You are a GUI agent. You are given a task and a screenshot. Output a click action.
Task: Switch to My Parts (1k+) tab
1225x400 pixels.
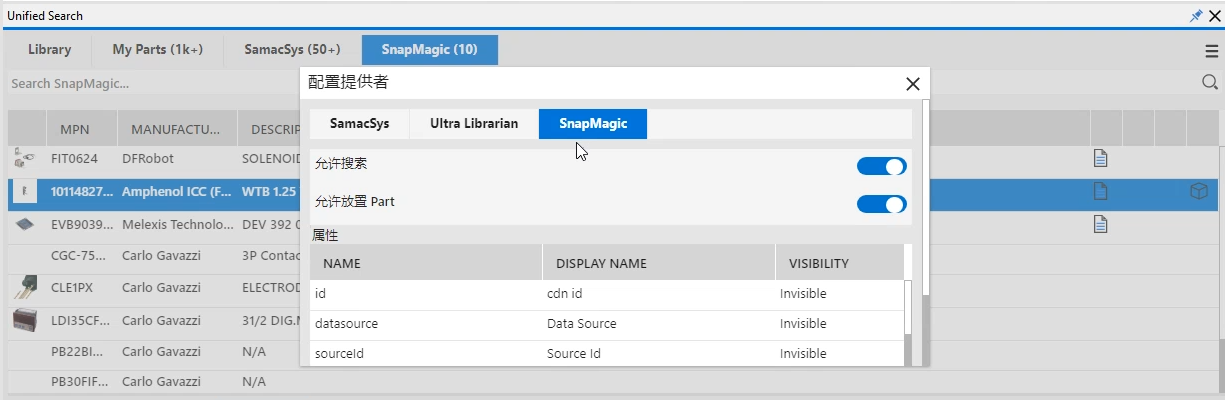pyautogui.click(x=157, y=50)
